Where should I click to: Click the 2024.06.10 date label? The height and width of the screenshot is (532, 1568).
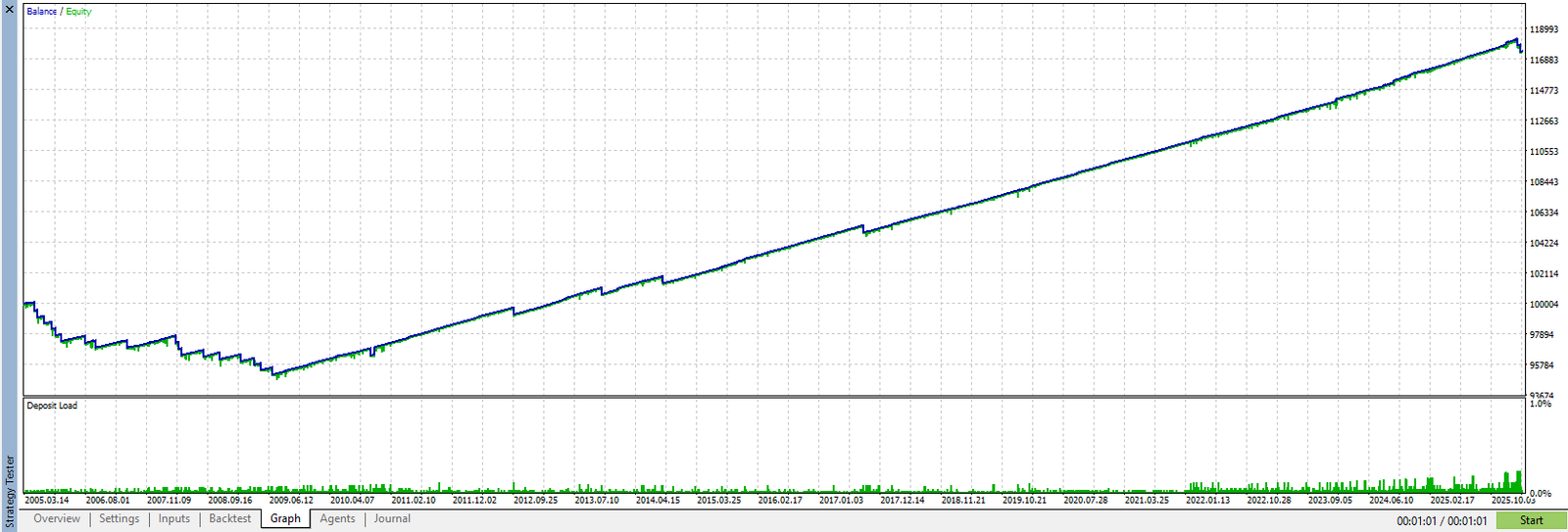[1391, 501]
